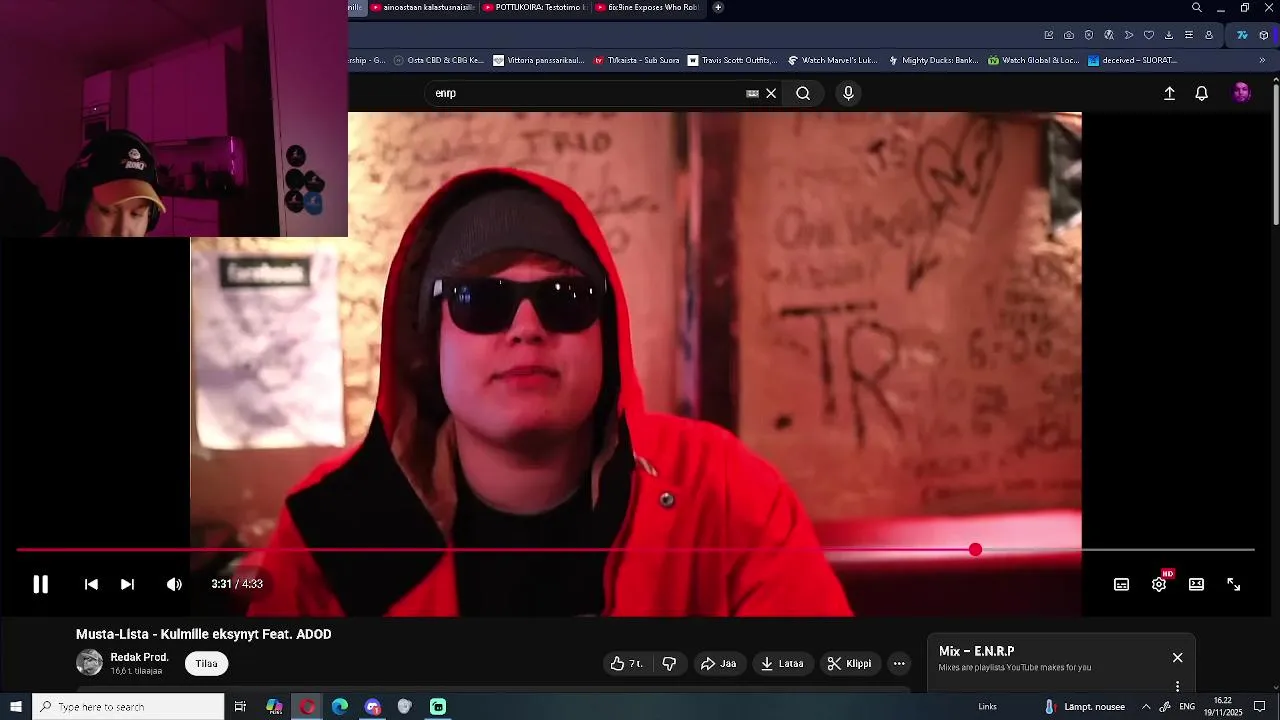This screenshot has width=1280, height=720.
Task: Open TVkaista - Sub Suora bookmark
Action: tap(637, 60)
